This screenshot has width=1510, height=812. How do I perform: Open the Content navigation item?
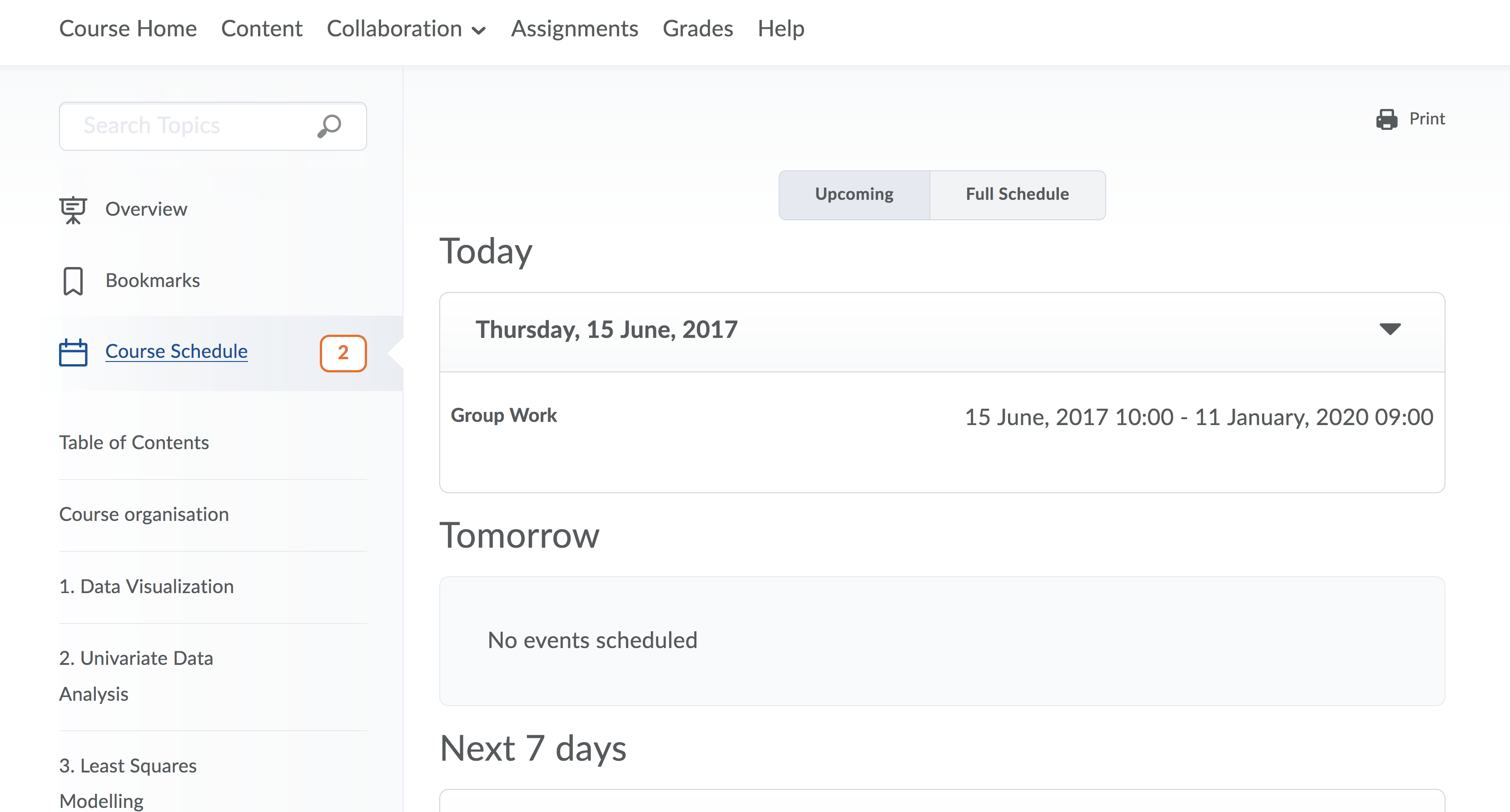[262, 29]
